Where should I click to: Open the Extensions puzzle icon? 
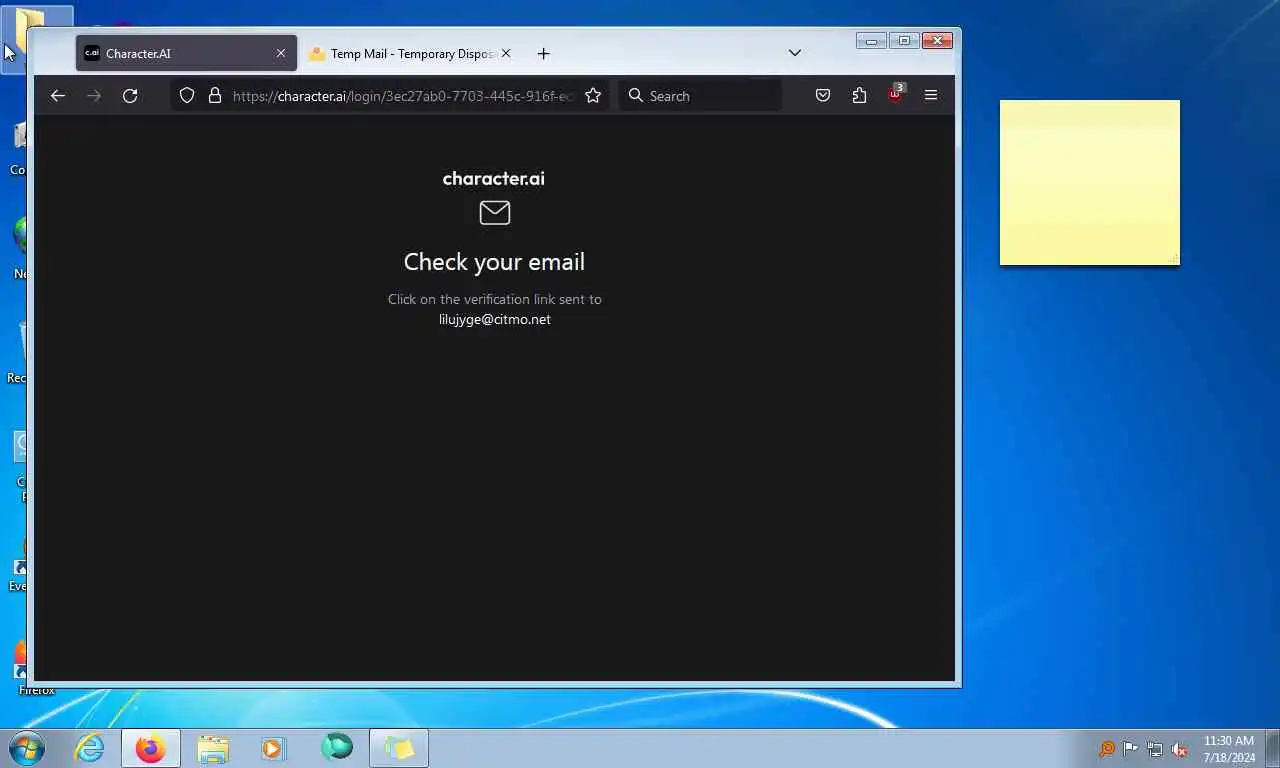(x=859, y=96)
